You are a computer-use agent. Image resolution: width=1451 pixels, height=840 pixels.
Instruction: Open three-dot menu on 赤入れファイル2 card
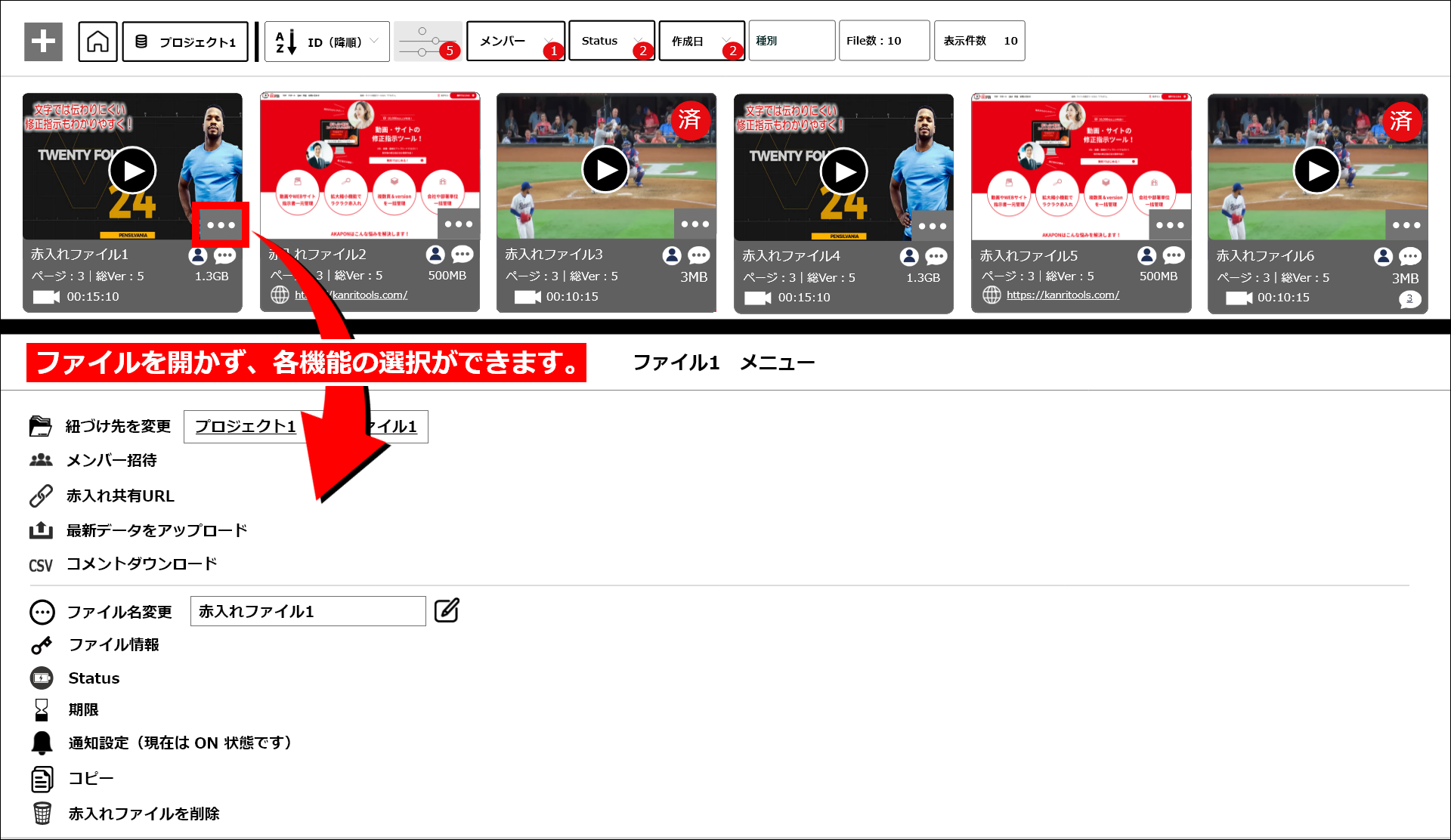(458, 224)
